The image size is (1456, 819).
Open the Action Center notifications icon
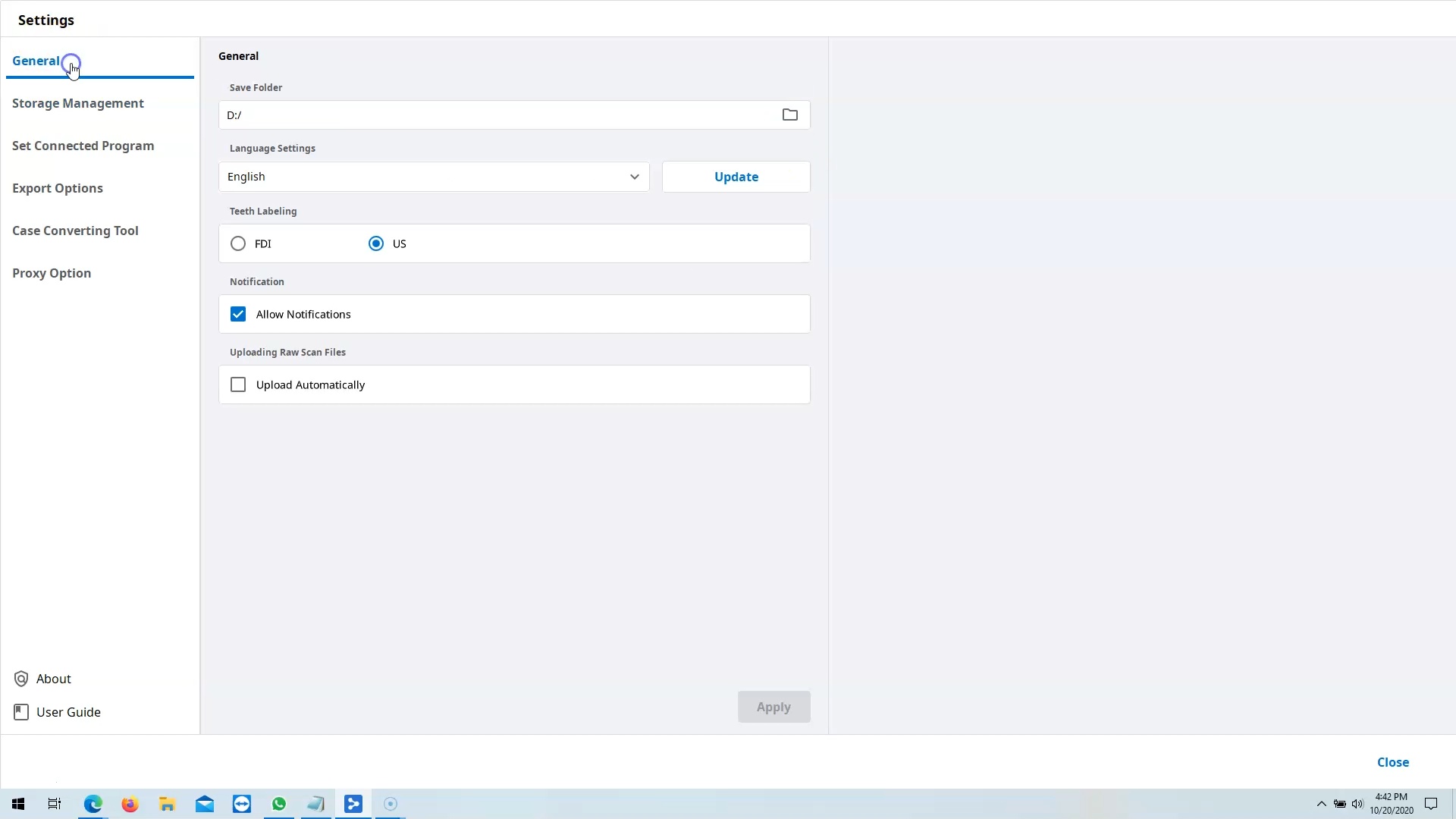(1431, 804)
